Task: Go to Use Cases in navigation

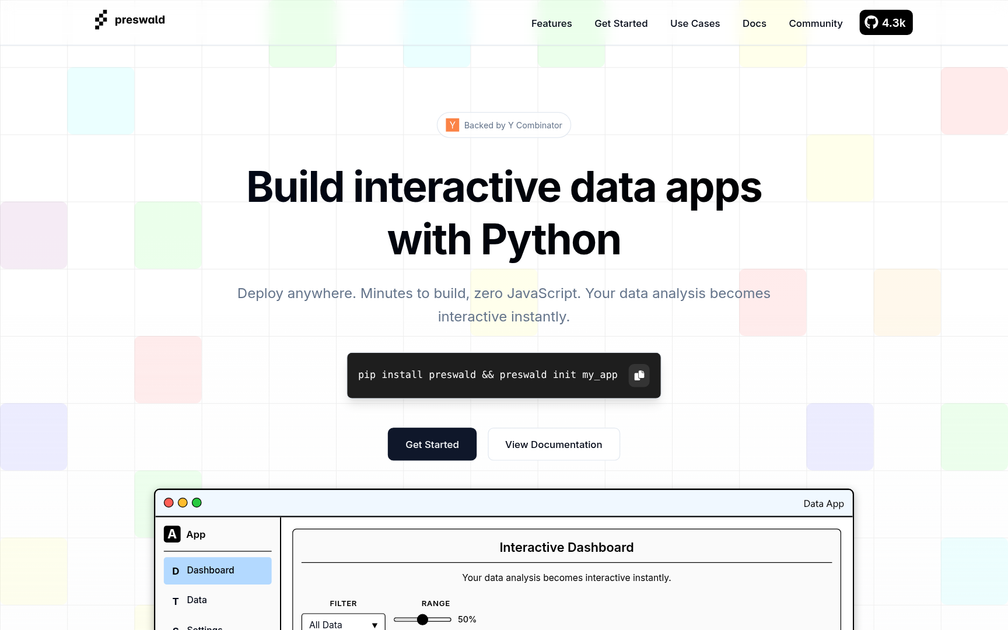Action: click(x=694, y=23)
